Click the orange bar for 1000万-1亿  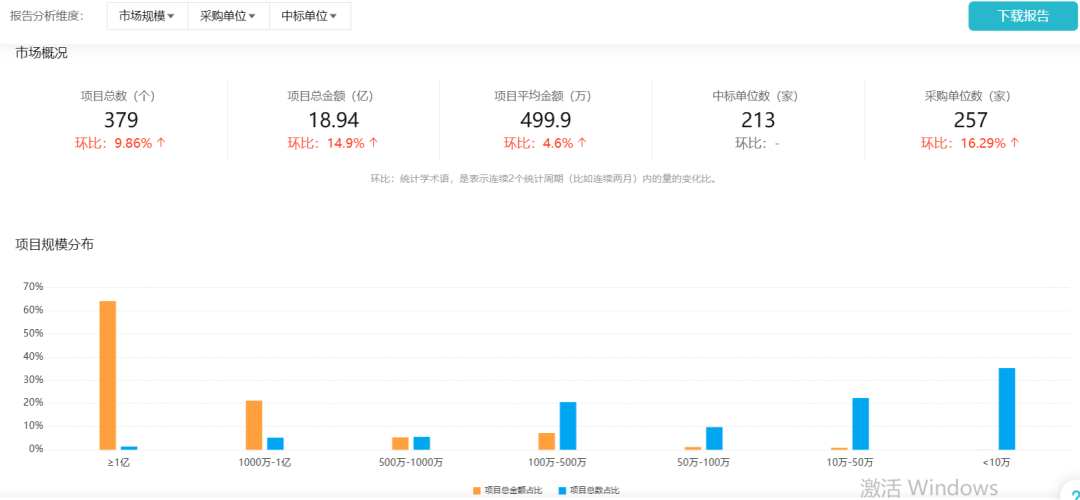254,425
